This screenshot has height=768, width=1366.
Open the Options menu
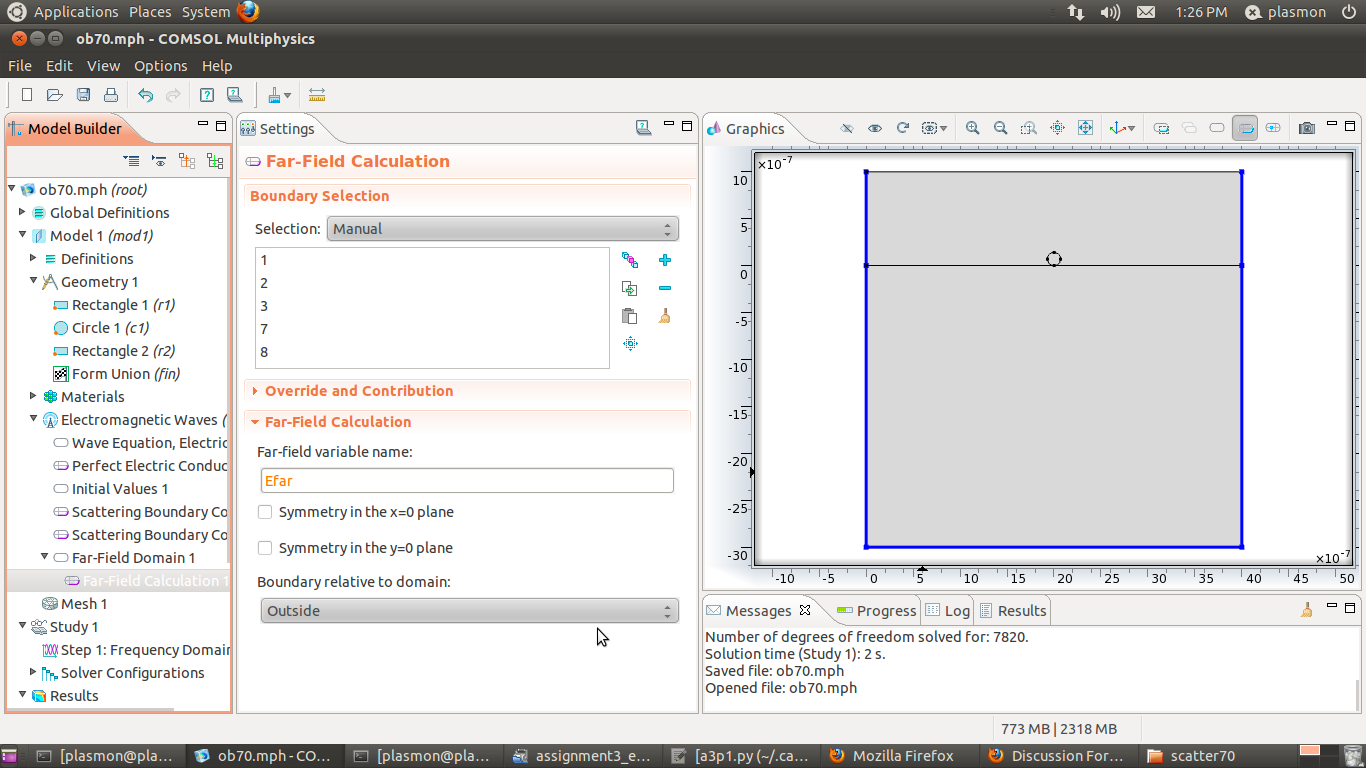[160, 66]
